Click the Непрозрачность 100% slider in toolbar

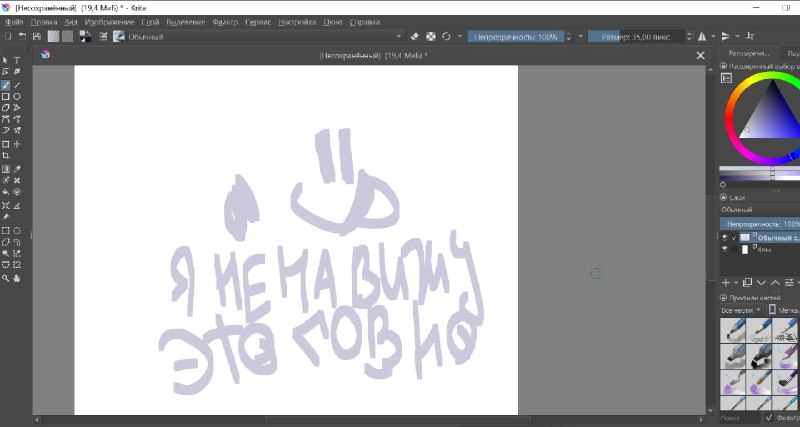tap(516, 37)
